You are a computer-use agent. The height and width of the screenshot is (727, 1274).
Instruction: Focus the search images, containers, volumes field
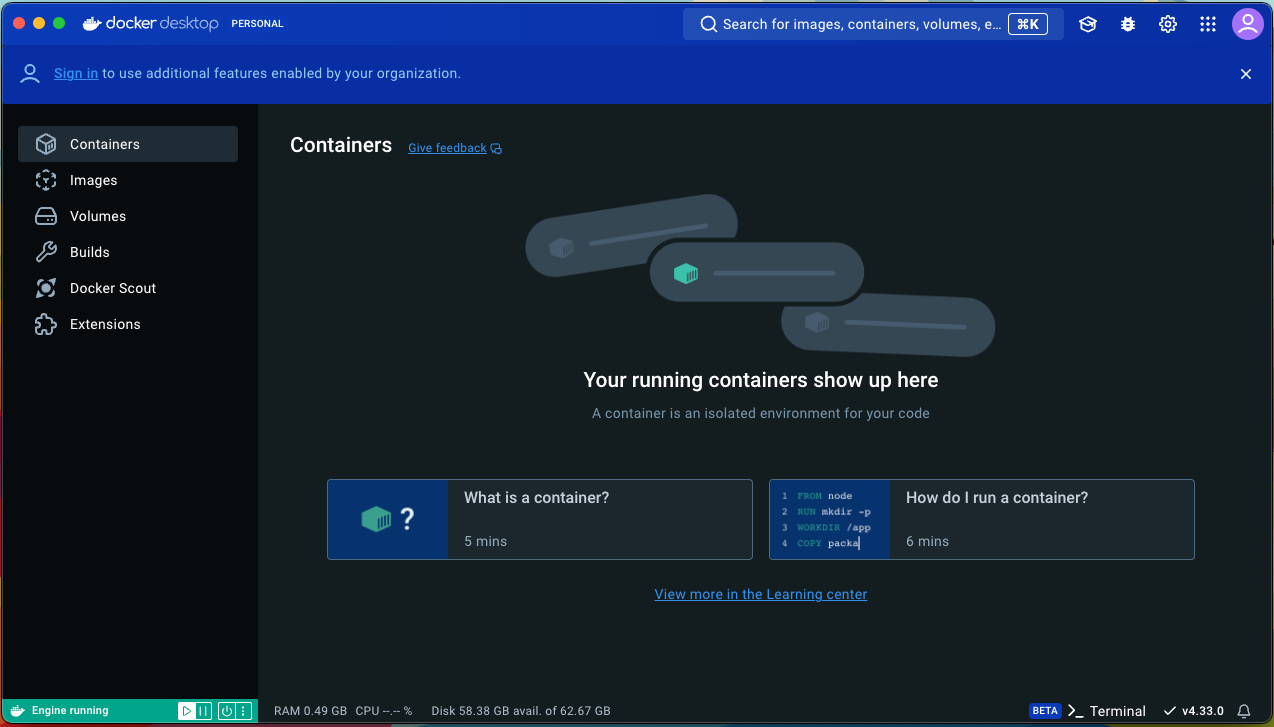tap(873, 24)
